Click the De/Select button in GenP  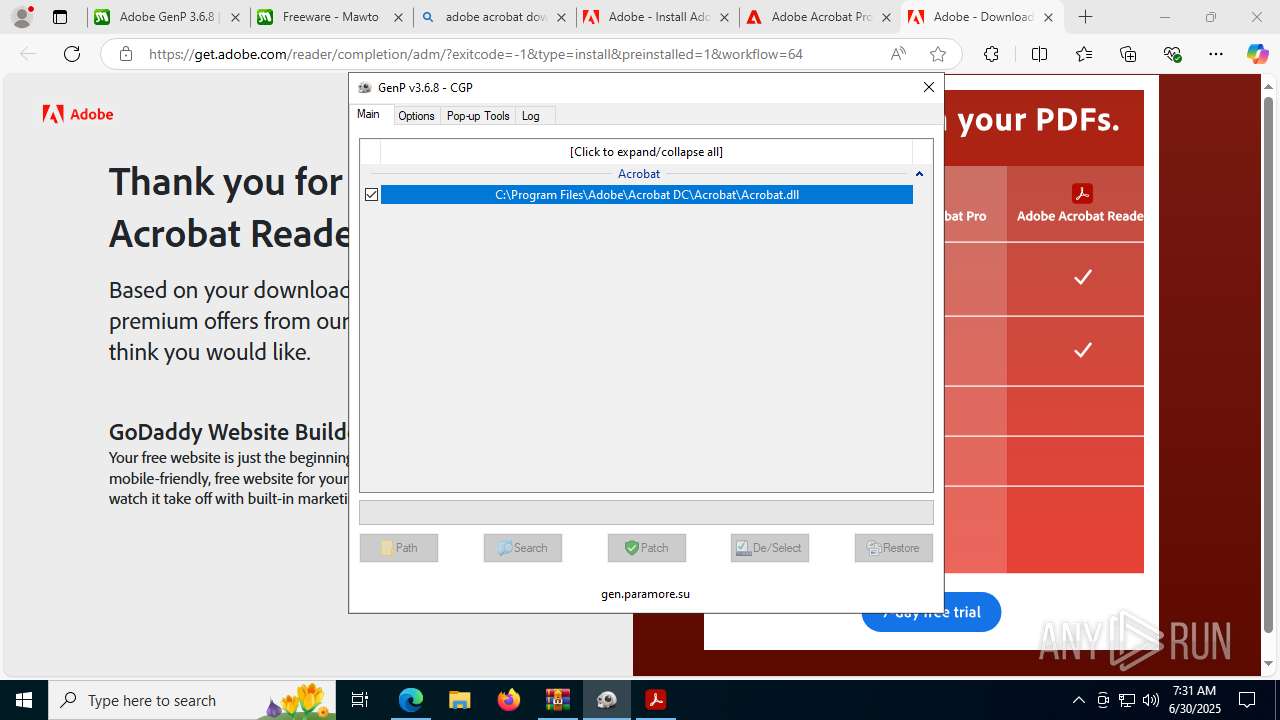coord(770,548)
